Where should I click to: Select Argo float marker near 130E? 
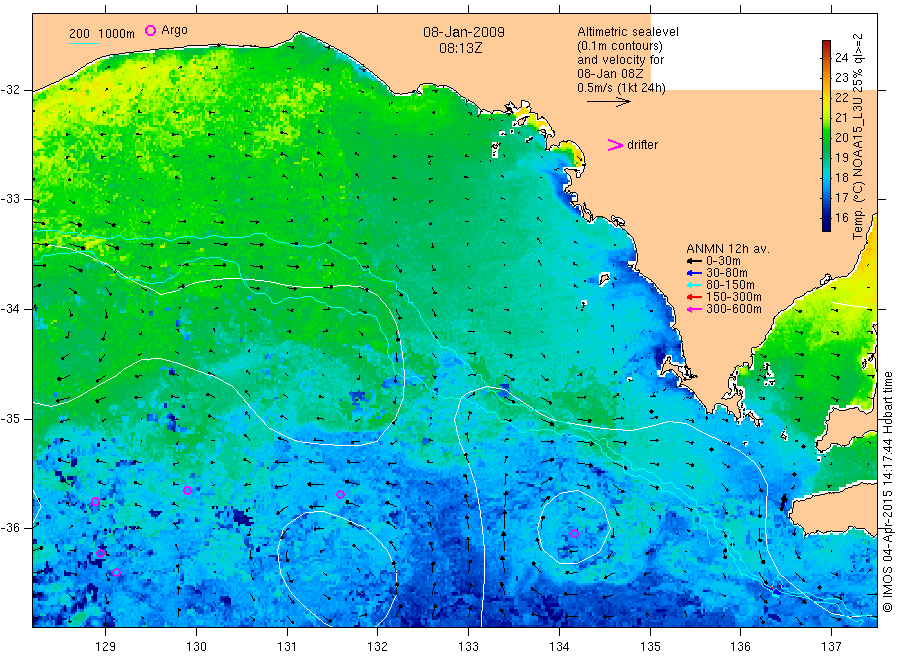tap(187, 491)
